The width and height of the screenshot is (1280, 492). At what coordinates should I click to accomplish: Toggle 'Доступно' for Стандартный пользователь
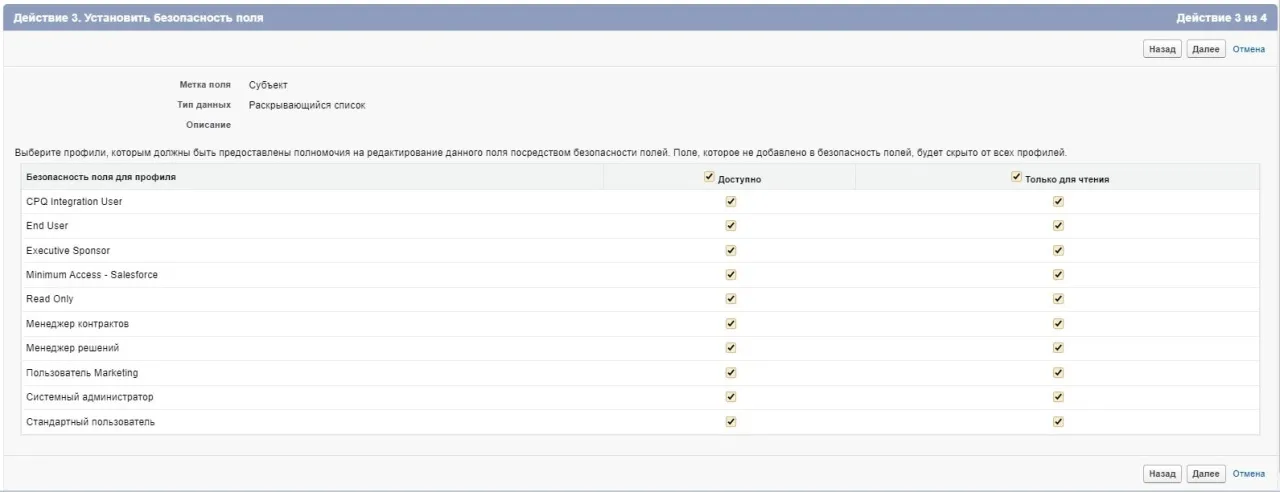[731, 421]
